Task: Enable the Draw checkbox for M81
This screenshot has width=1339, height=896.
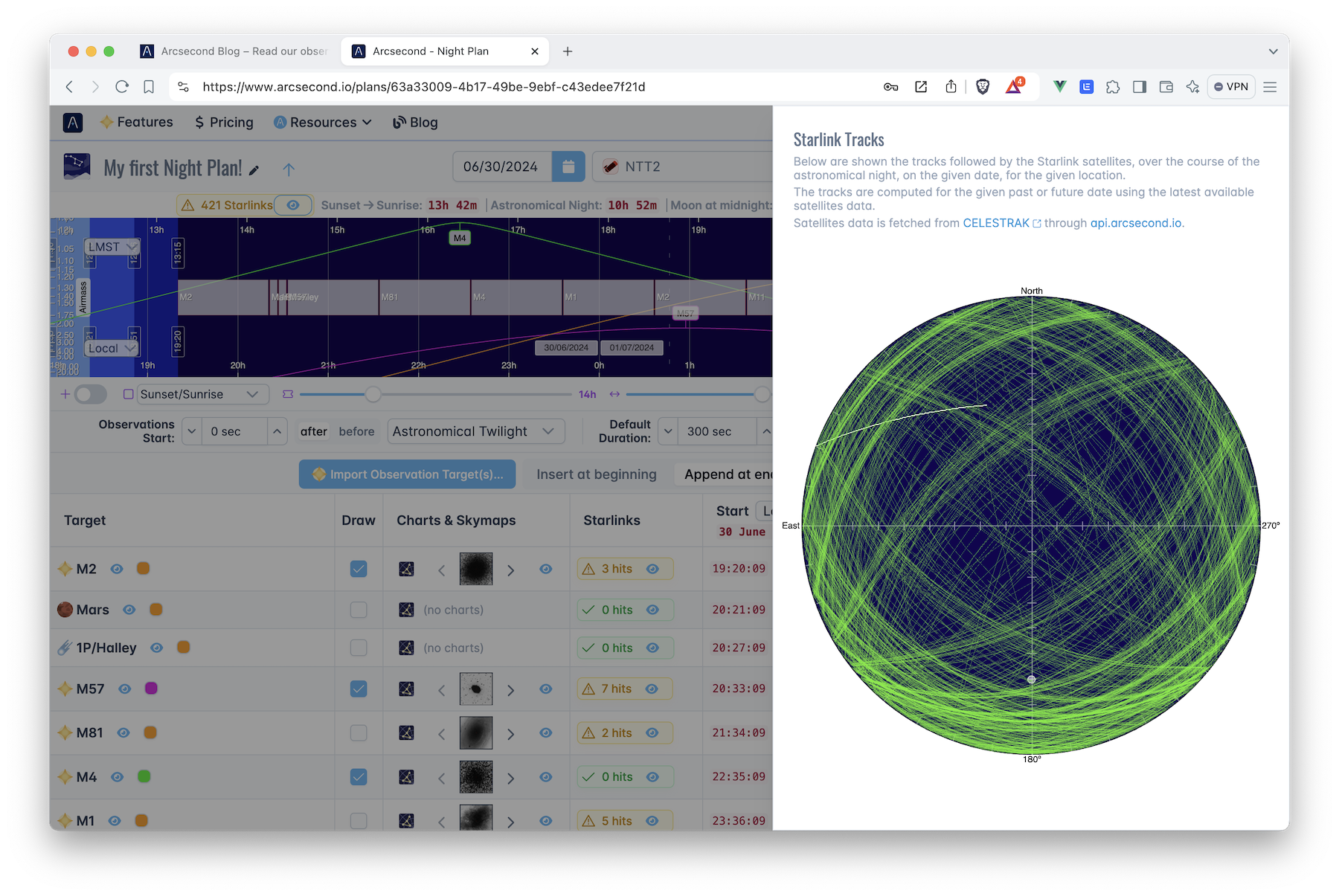Action: click(x=359, y=732)
